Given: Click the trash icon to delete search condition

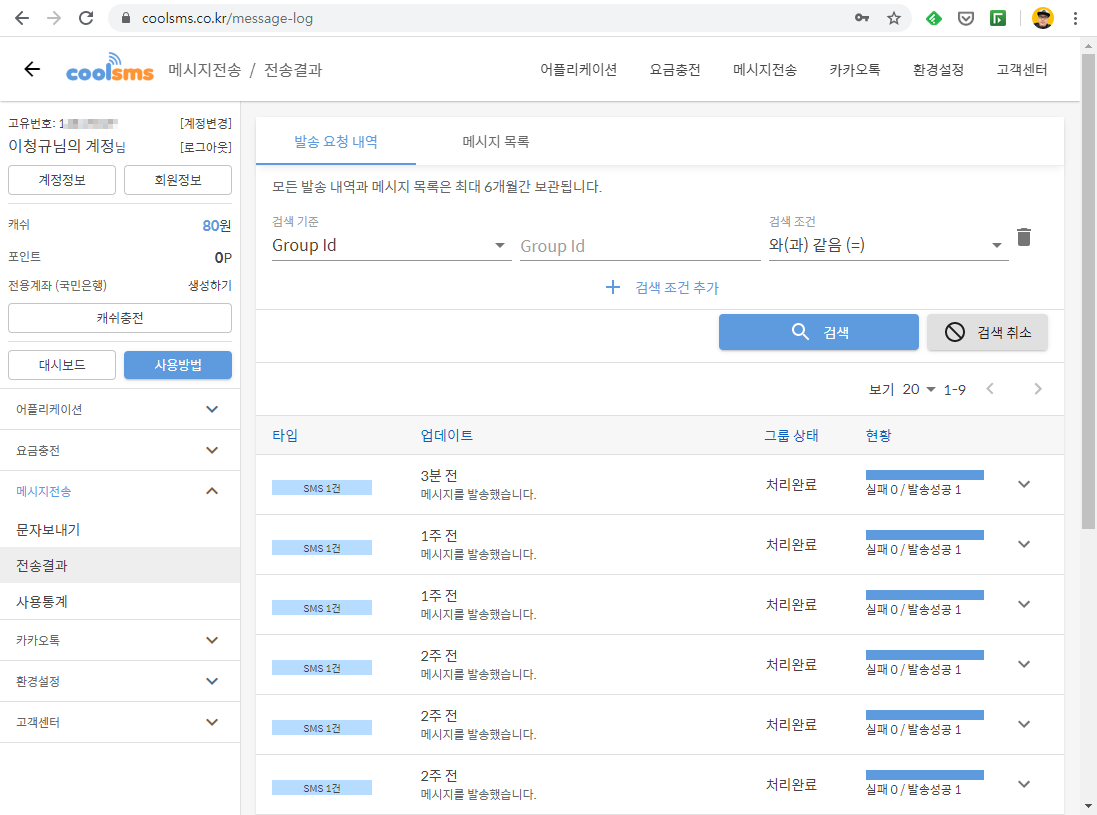Looking at the screenshot, I should click(1024, 238).
